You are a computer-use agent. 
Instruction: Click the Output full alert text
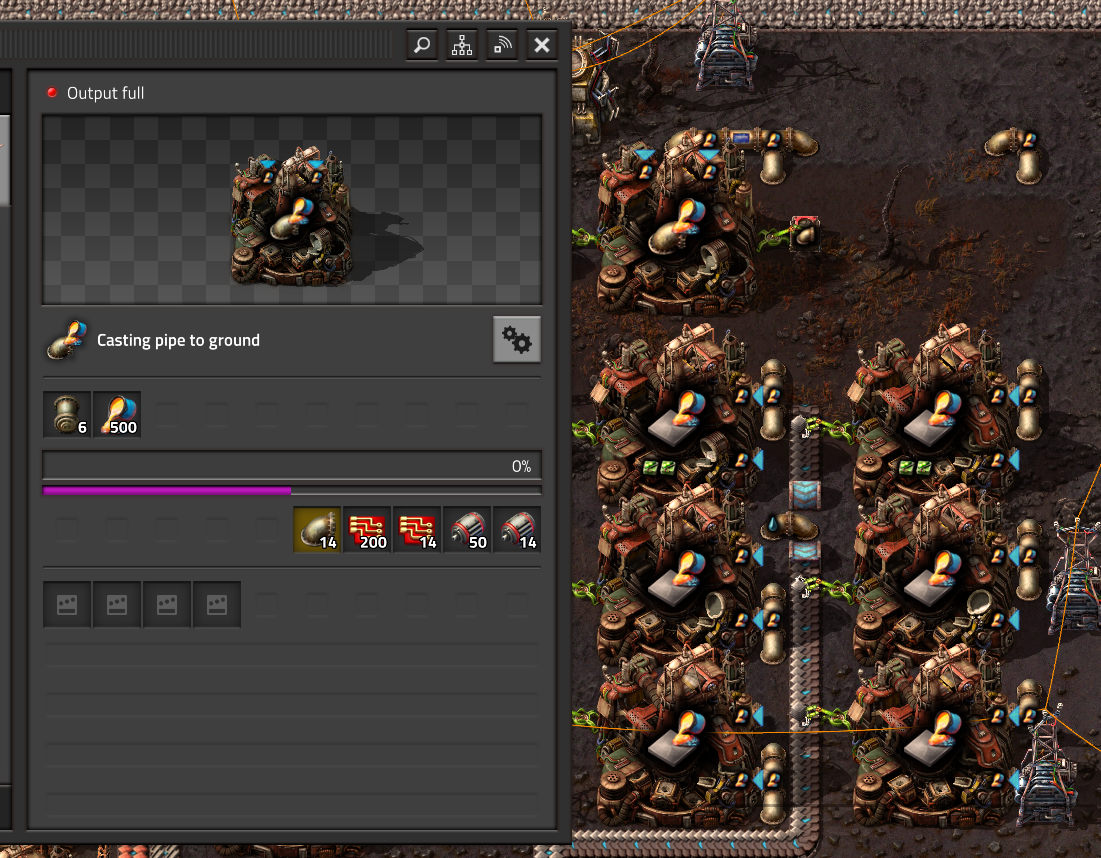tap(105, 92)
